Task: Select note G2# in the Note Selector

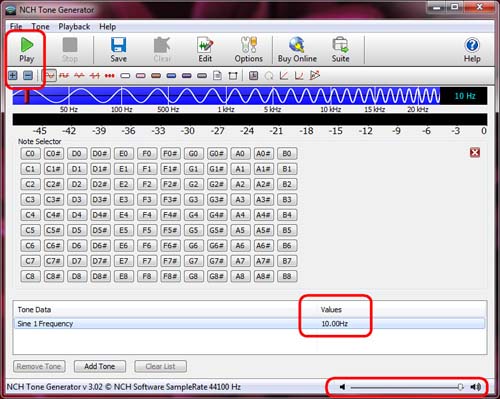Action: [217, 184]
